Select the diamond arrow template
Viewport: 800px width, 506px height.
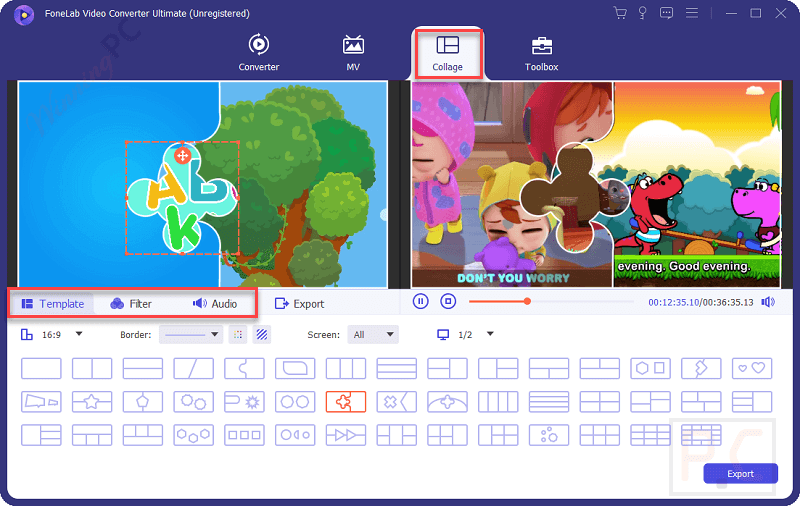[701, 368]
